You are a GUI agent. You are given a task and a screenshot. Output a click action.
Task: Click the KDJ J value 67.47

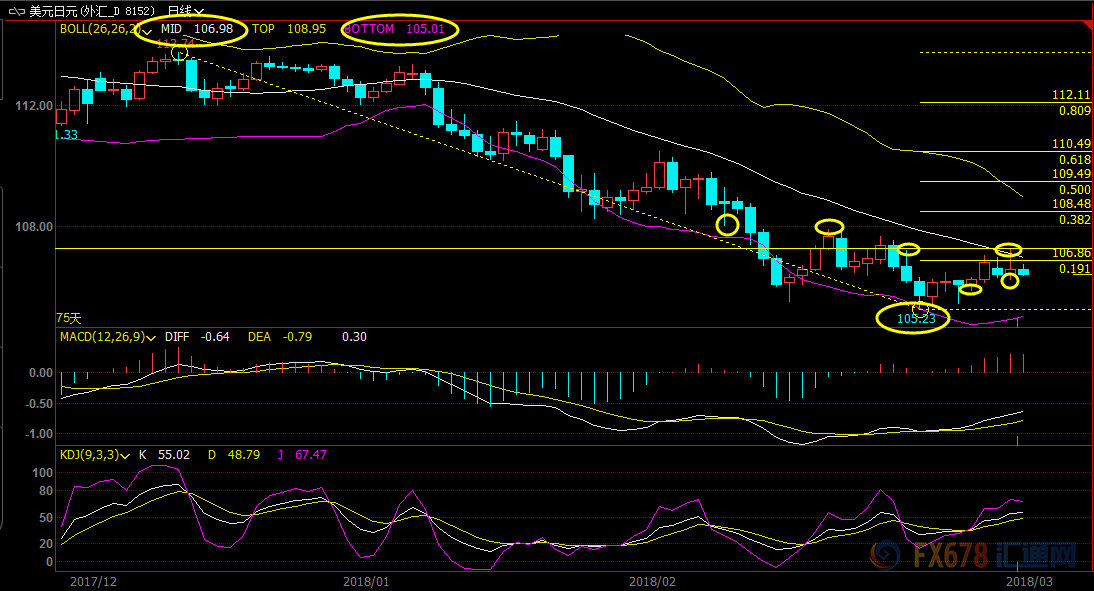310,455
